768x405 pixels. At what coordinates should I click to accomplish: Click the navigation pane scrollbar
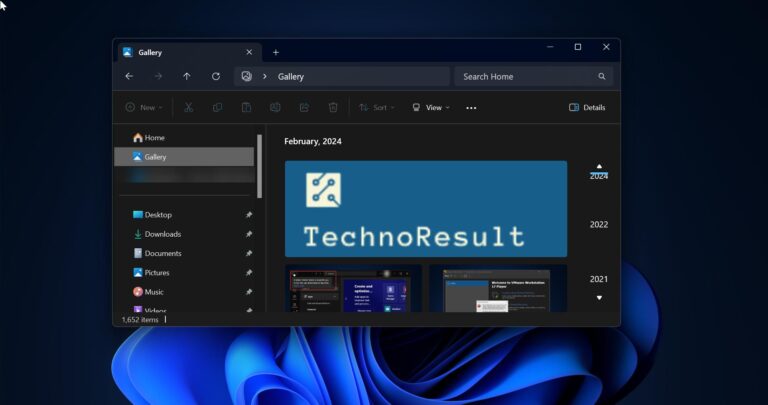point(260,167)
